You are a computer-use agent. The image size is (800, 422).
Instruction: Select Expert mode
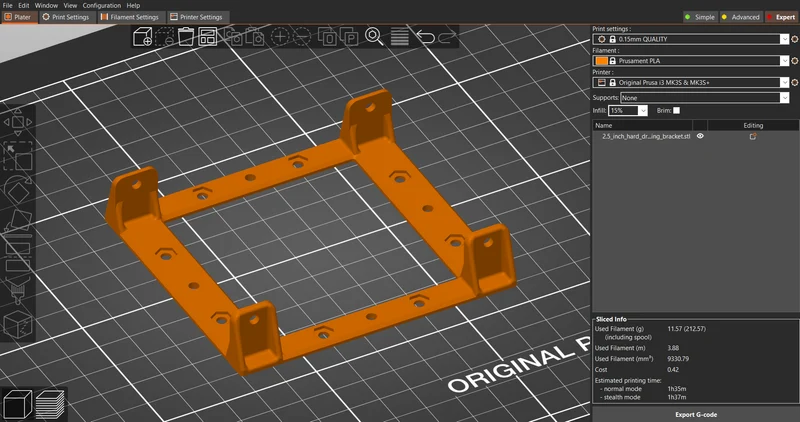click(781, 17)
